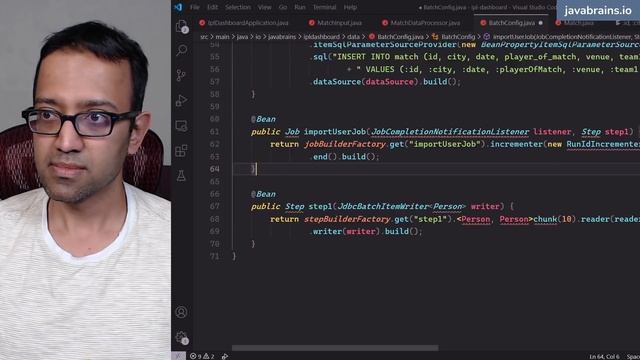Click 'jobBuilderFactory' on line 62
The width and height of the screenshot is (640, 360).
(344, 144)
